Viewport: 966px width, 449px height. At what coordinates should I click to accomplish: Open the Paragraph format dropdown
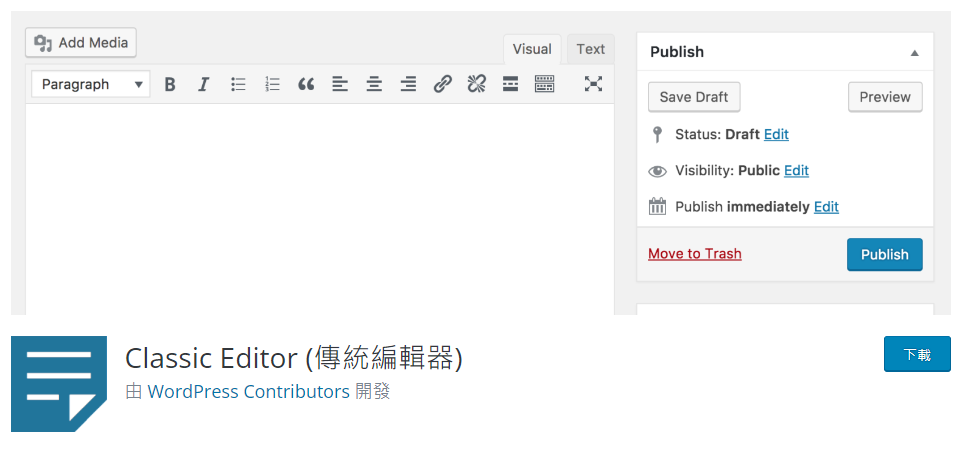91,84
